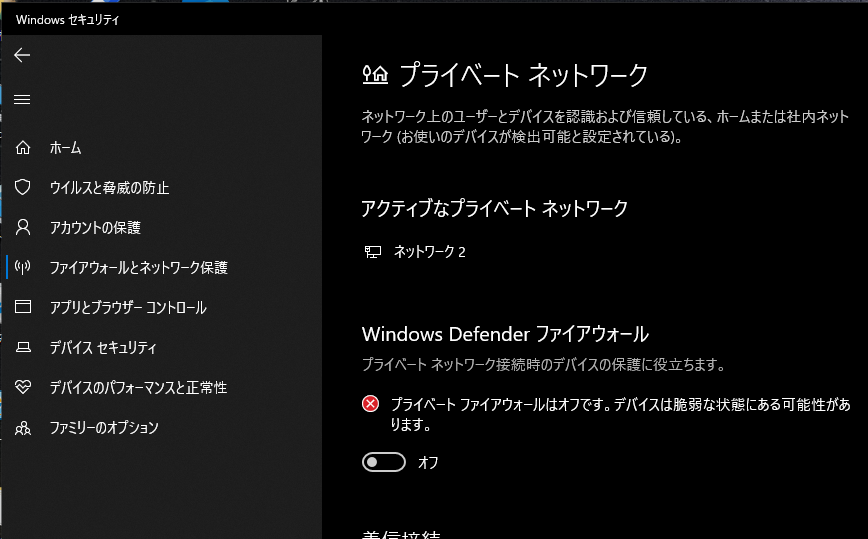868x539 pixels.
Task: Click the virus protection shield icon
Action: click(x=23, y=187)
